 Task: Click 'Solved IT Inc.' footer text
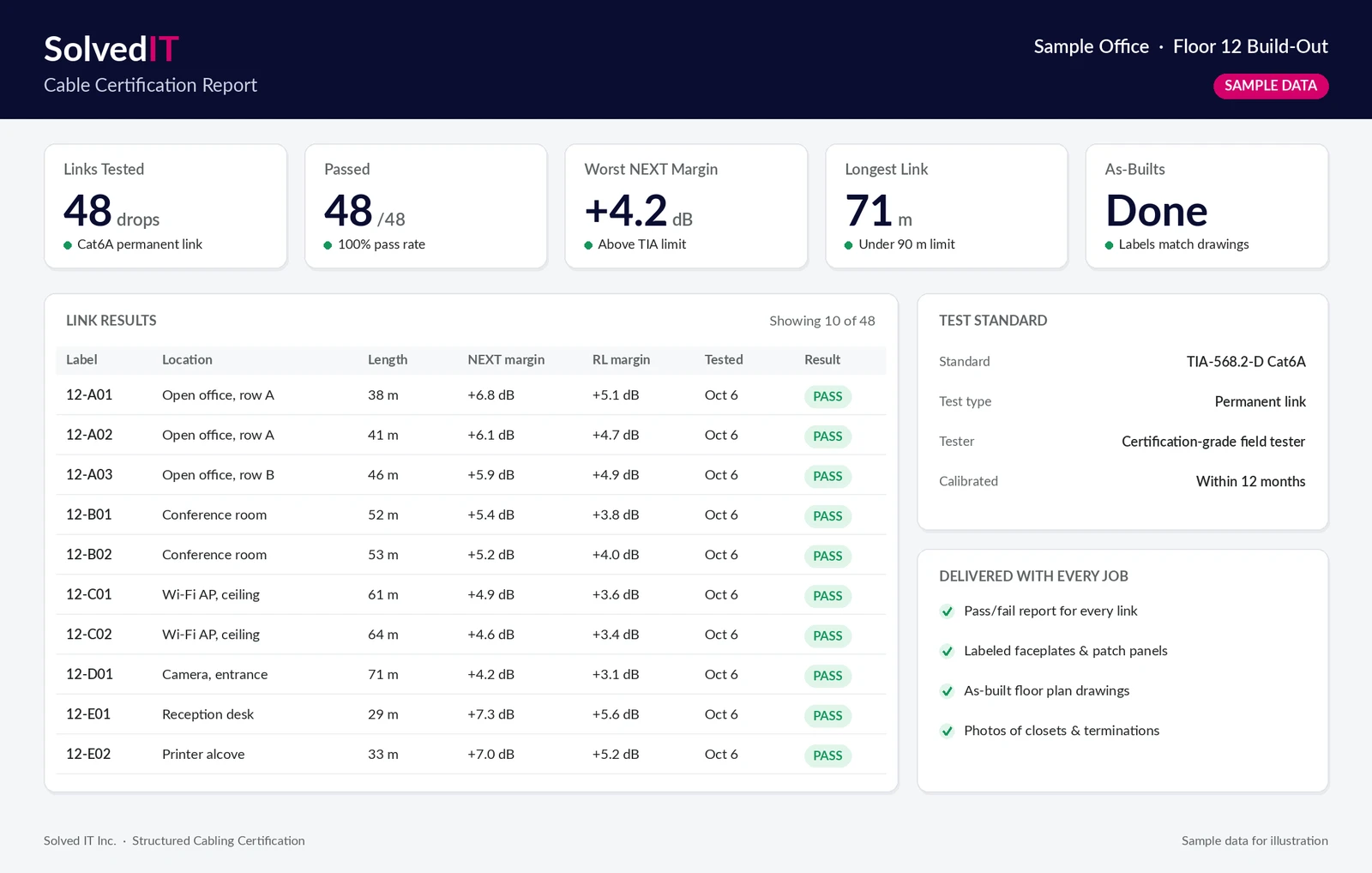coord(80,841)
